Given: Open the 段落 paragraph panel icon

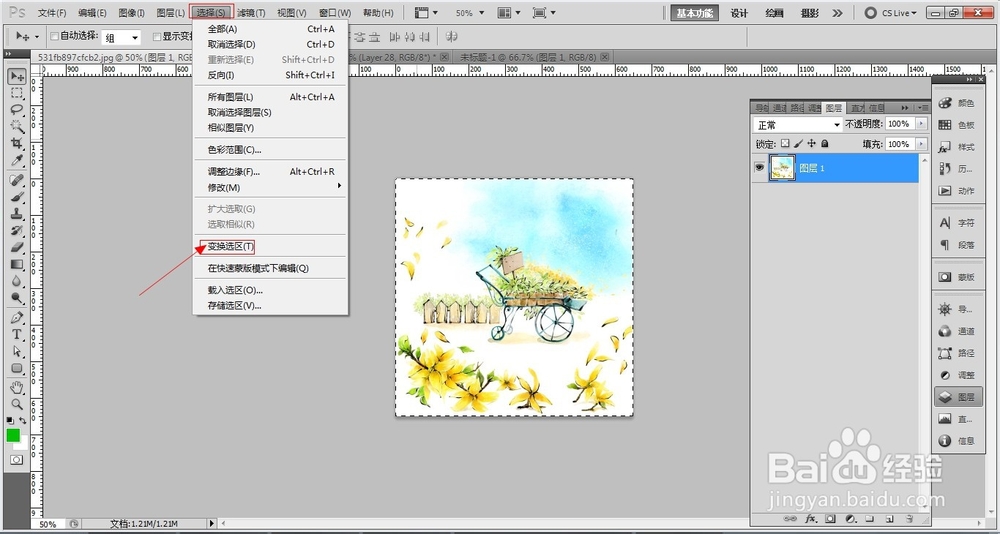Looking at the screenshot, I should click(x=957, y=245).
